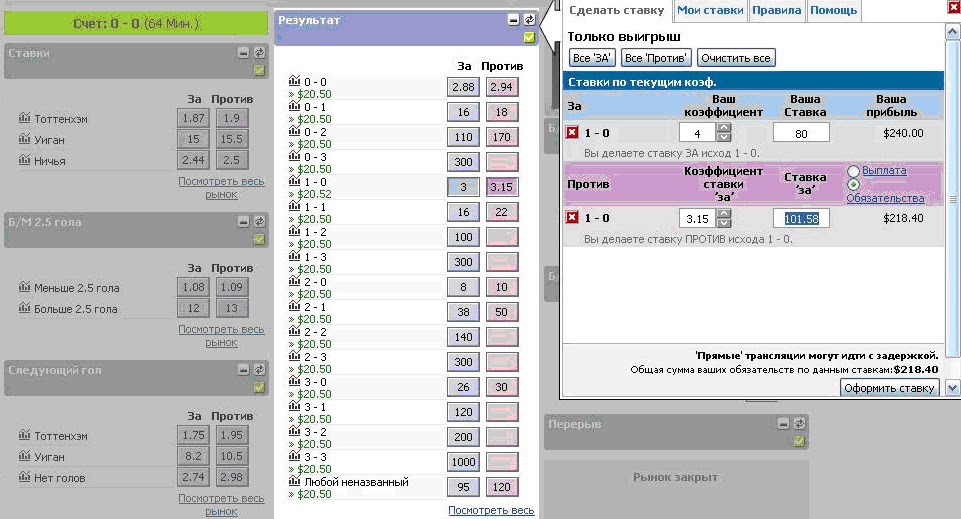Toggle the Б/М 2.5 гола checkbox

[x=259, y=240]
